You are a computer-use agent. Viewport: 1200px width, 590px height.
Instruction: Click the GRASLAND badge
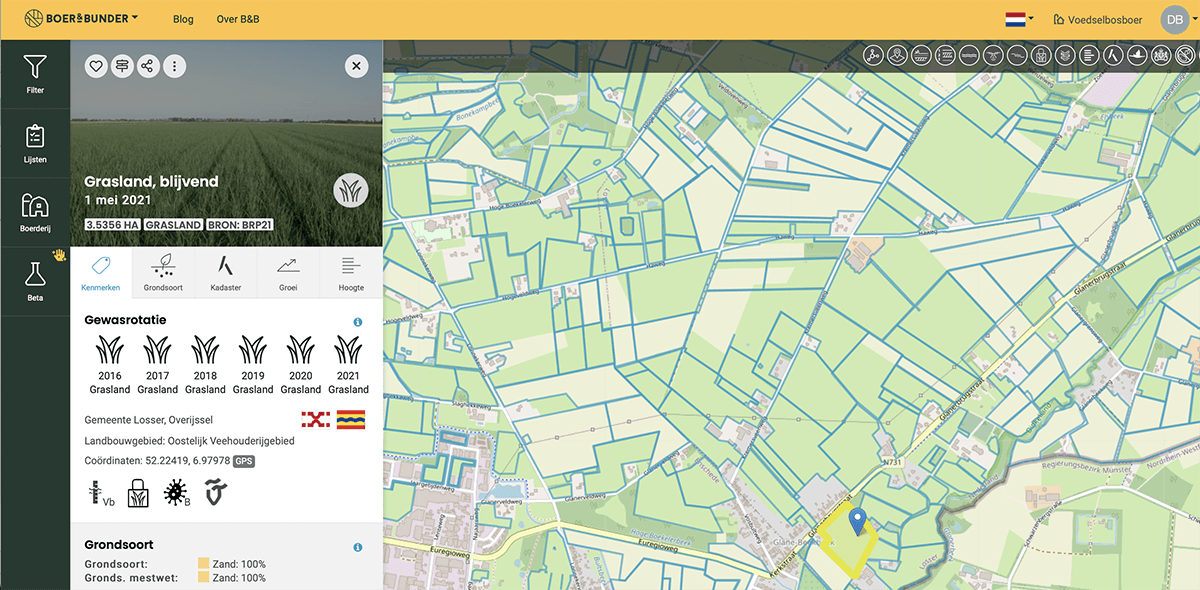click(x=173, y=225)
